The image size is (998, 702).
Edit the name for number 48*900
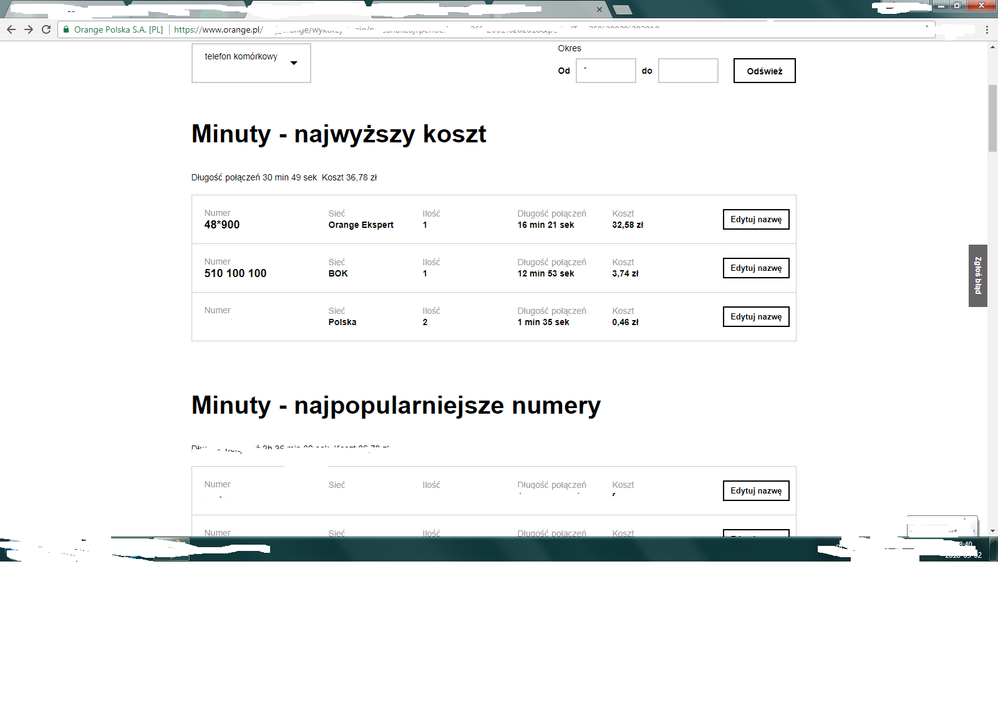click(x=756, y=219)
